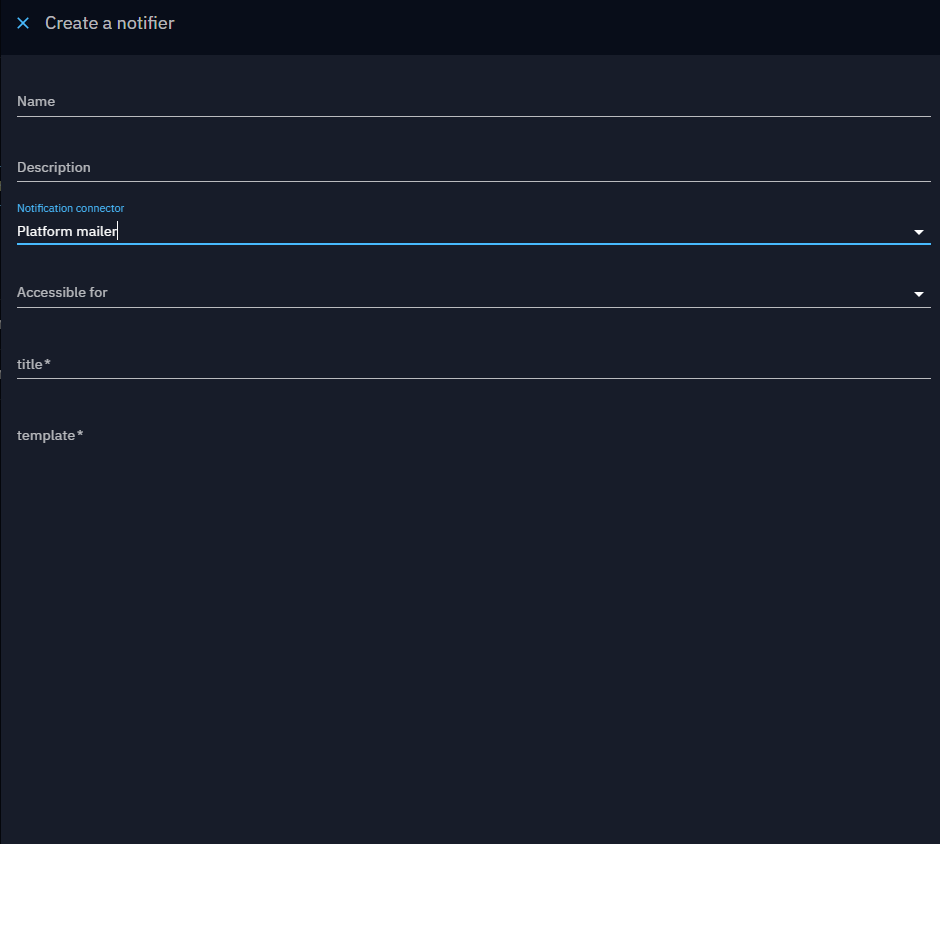Click the underline of the Name field

coord(473,116)
